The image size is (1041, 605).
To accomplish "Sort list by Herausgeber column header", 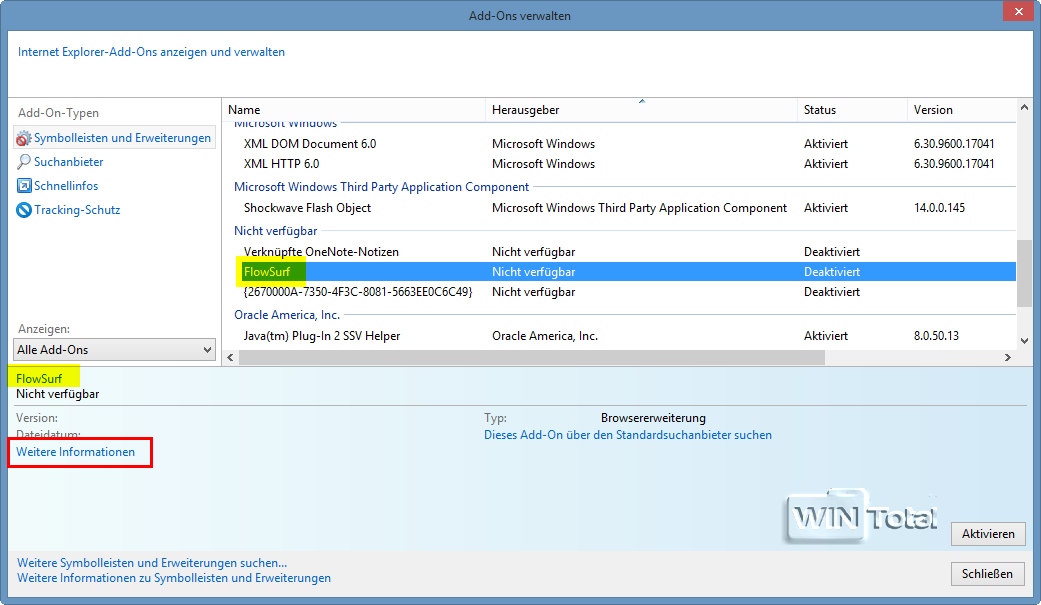I will click(640, 110).
